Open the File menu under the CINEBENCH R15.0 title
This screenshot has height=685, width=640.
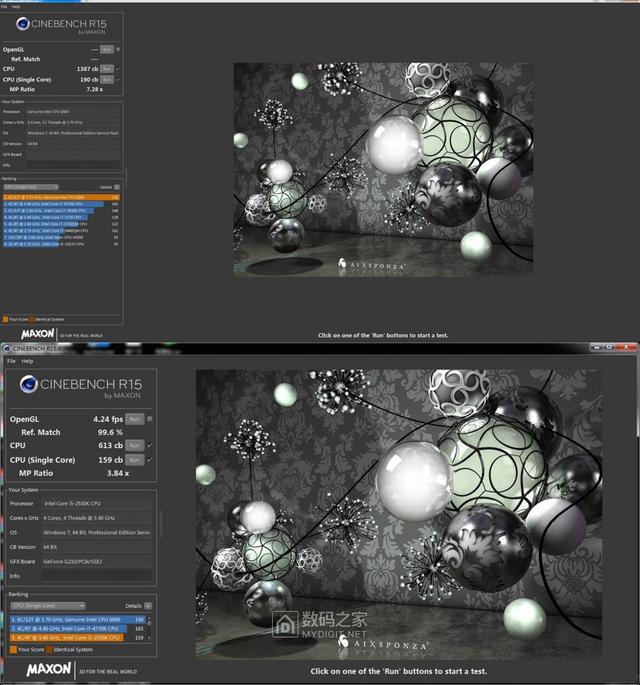(11, 361)
